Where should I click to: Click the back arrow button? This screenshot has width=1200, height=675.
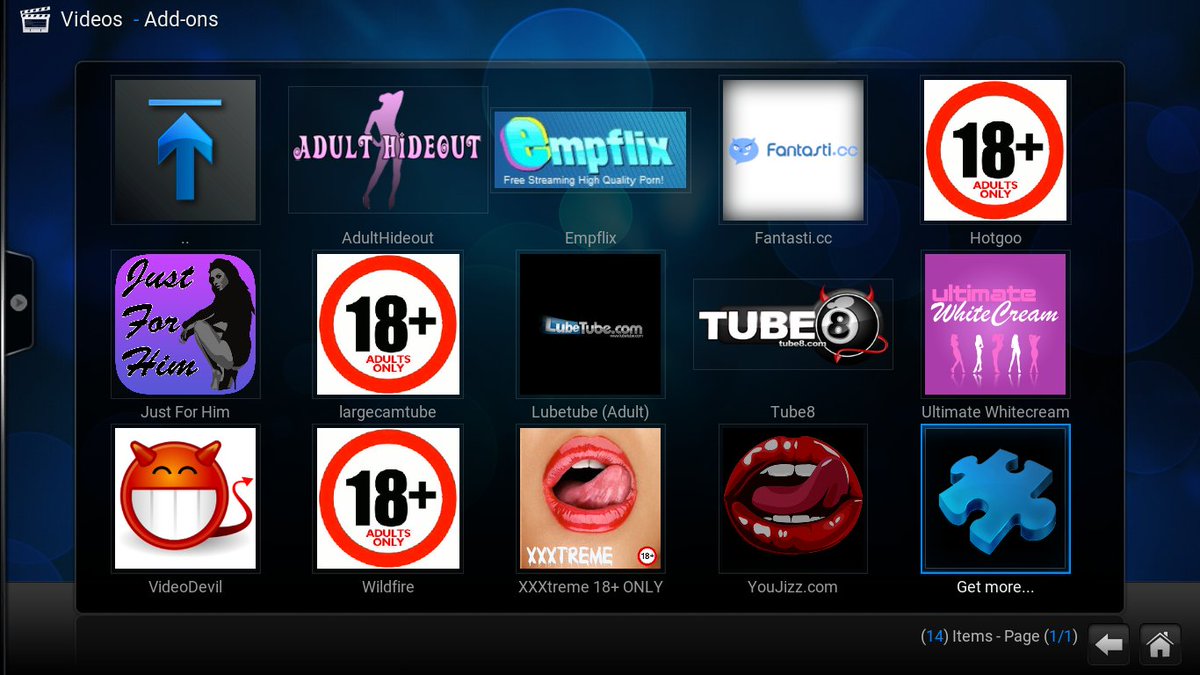pyautogui.click(x=1108, y=645)
